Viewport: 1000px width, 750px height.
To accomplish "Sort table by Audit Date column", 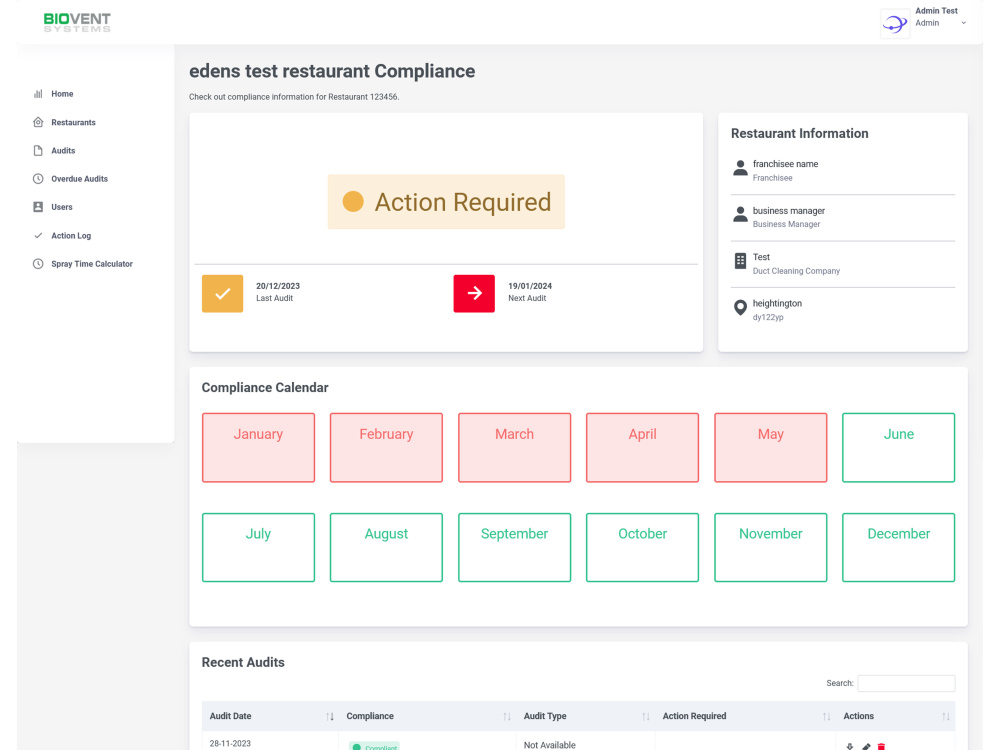I will point(270,716).
